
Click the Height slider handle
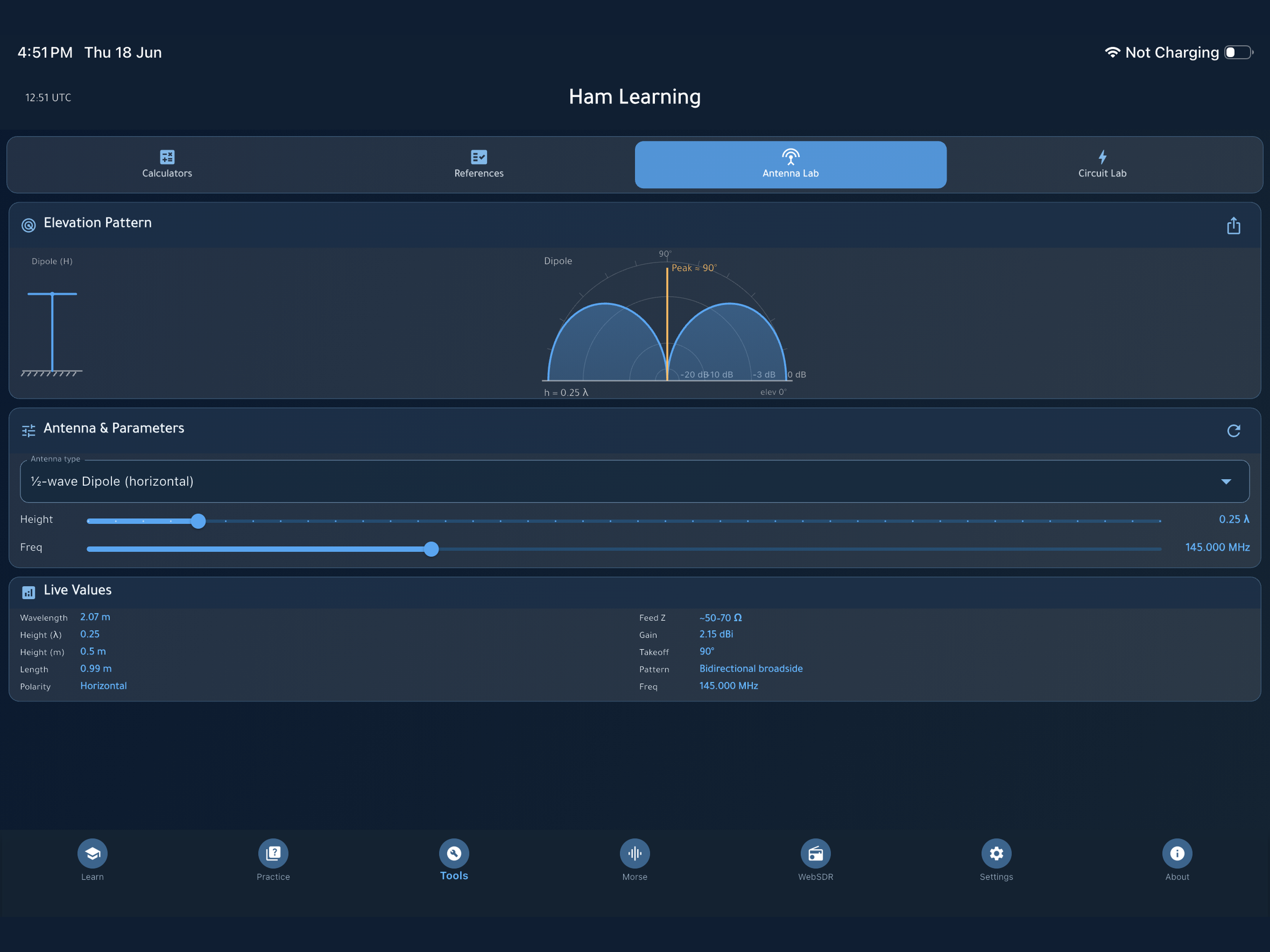click(x=198, y=520)
